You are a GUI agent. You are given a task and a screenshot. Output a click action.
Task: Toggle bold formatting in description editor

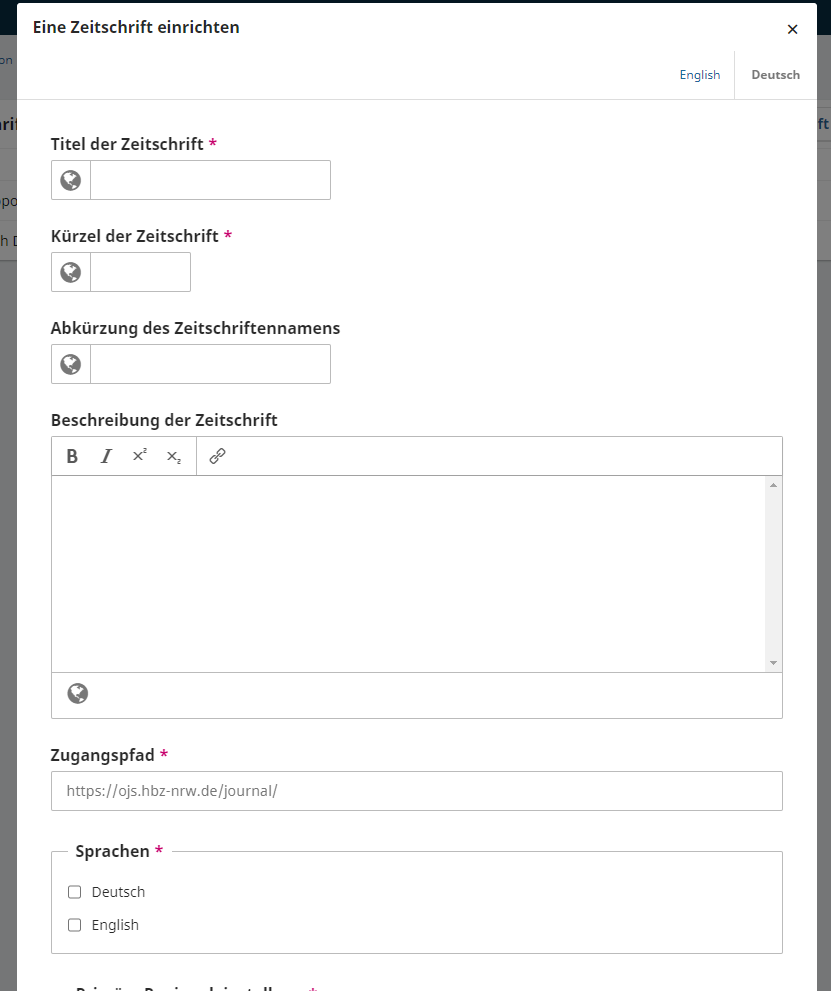click(x=72, y=456)
